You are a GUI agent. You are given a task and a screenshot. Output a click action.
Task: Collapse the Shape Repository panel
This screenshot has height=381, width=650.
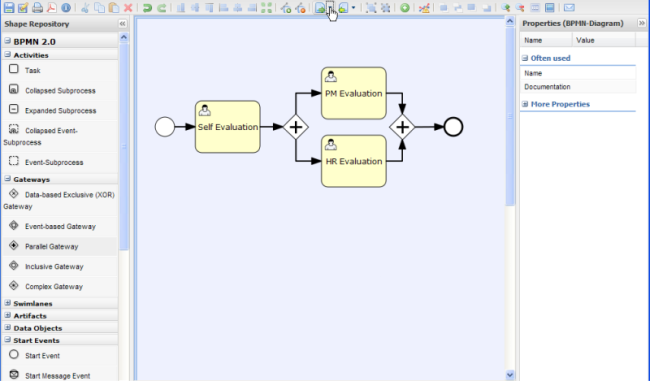122,24
